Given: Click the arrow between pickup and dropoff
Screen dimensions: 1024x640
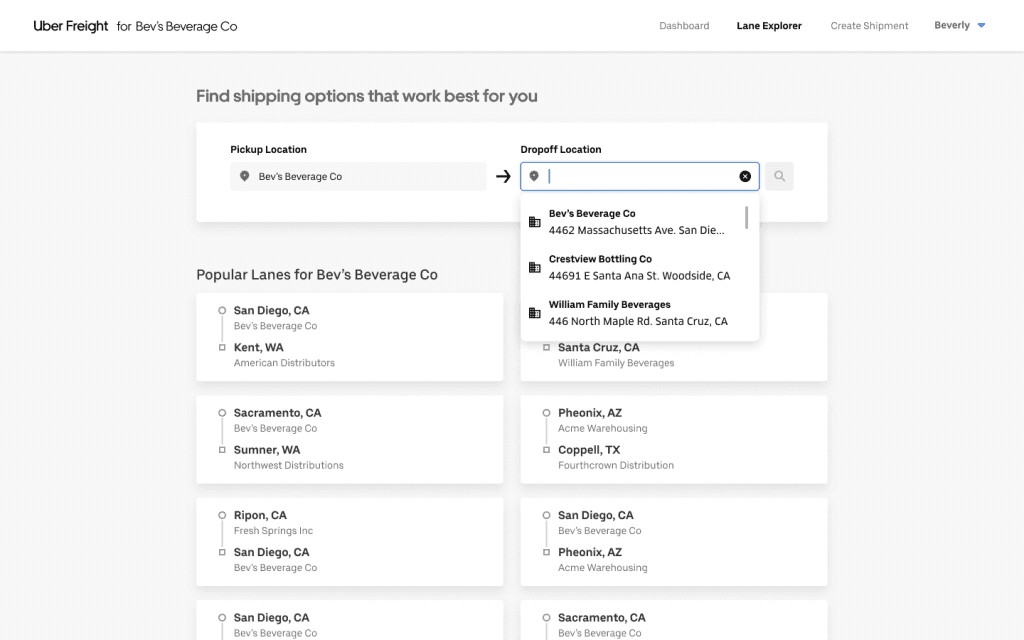Looking at the screenshot, I should coord(503,177).
